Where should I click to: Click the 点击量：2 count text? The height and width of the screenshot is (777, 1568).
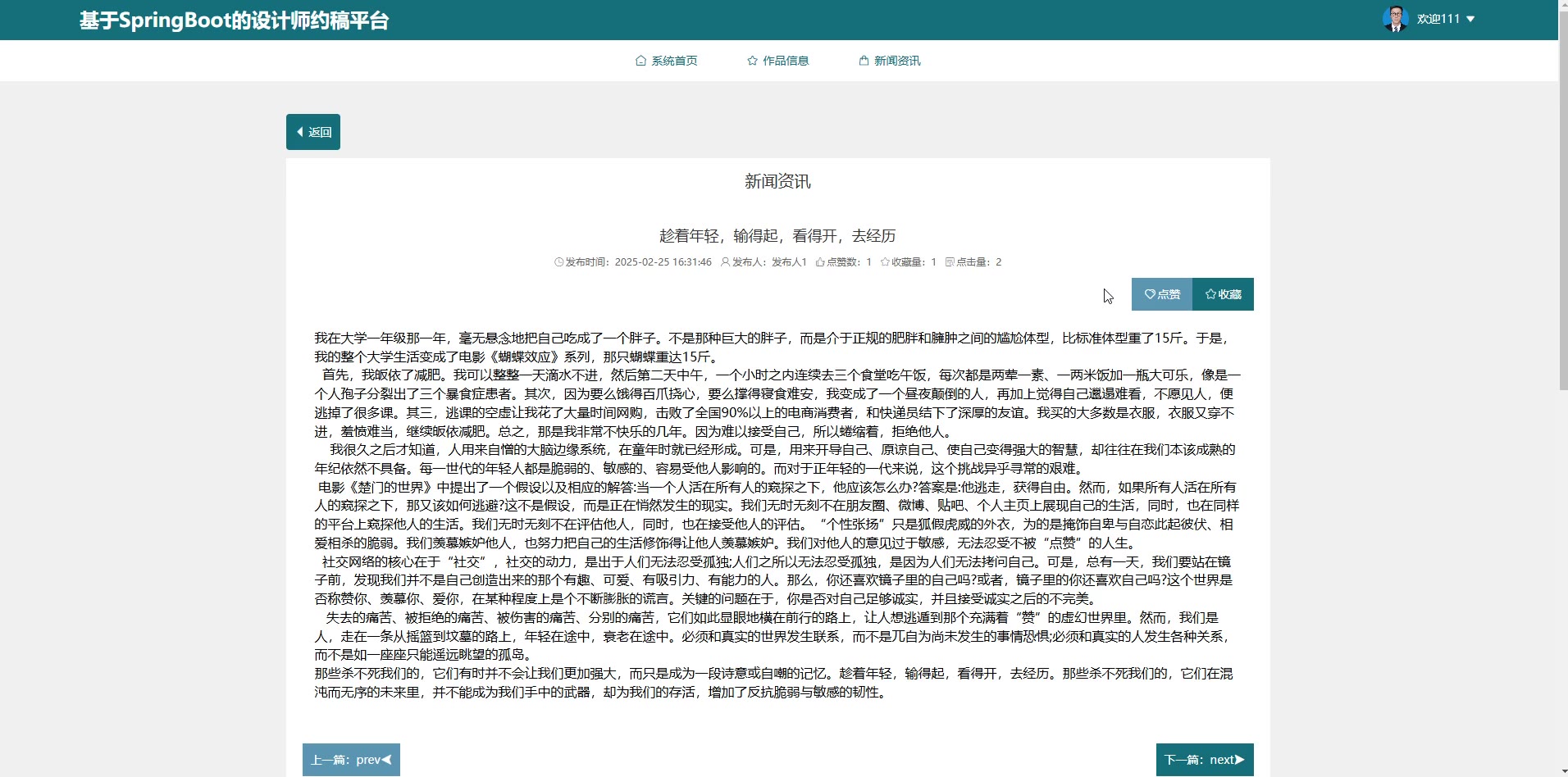pyautogui.click(x=979, y=262)
